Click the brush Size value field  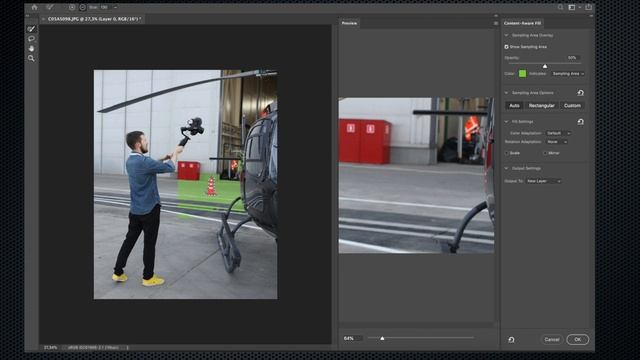(104, 7)
